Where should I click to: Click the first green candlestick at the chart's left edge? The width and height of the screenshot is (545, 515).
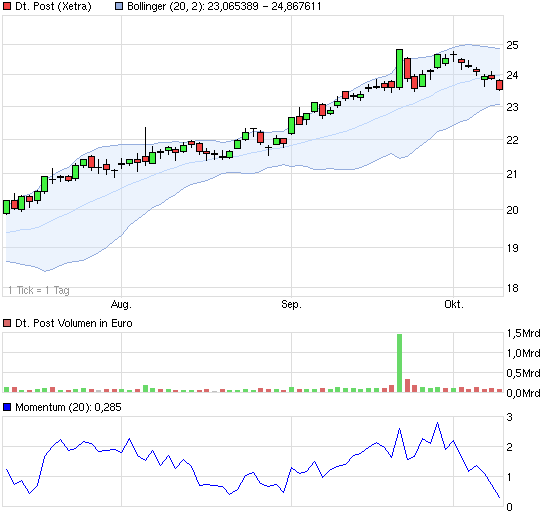click(x=6, y=207)
